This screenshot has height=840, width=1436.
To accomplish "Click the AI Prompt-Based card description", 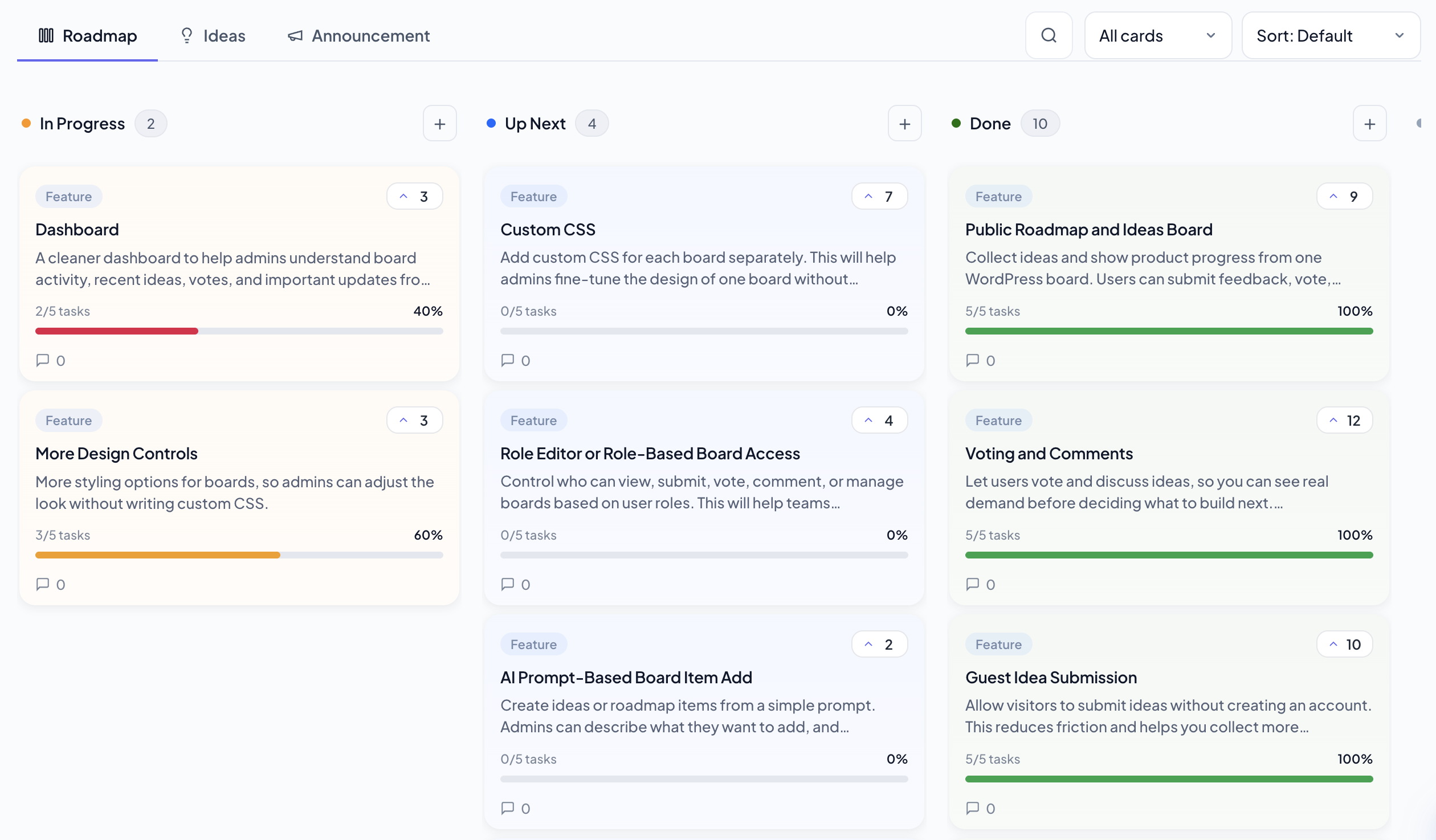I will pos(688,716).
